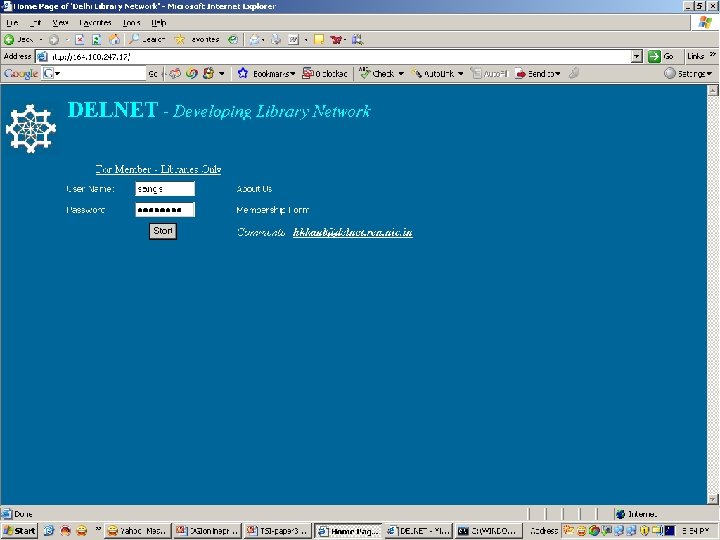Open the File menu

coord(12,22)
